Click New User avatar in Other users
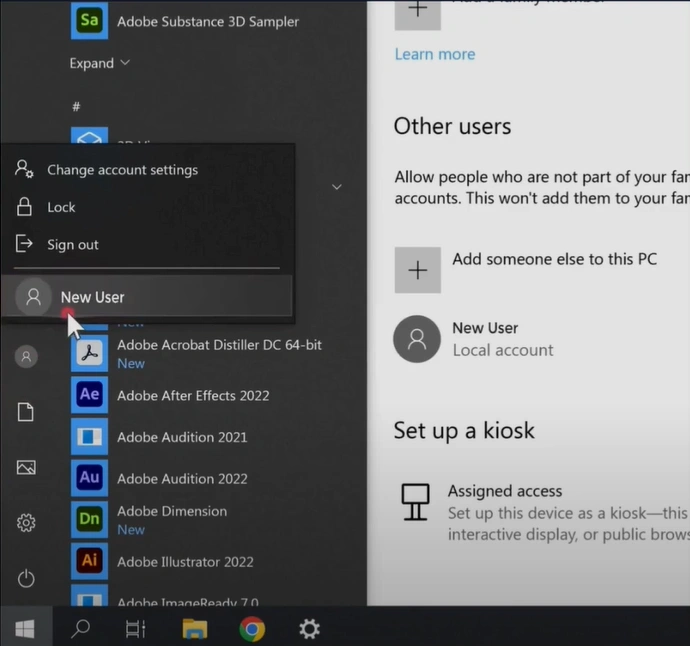Image resolution: width=690 pixels, height=646 pixels. [x=417, y=339]
